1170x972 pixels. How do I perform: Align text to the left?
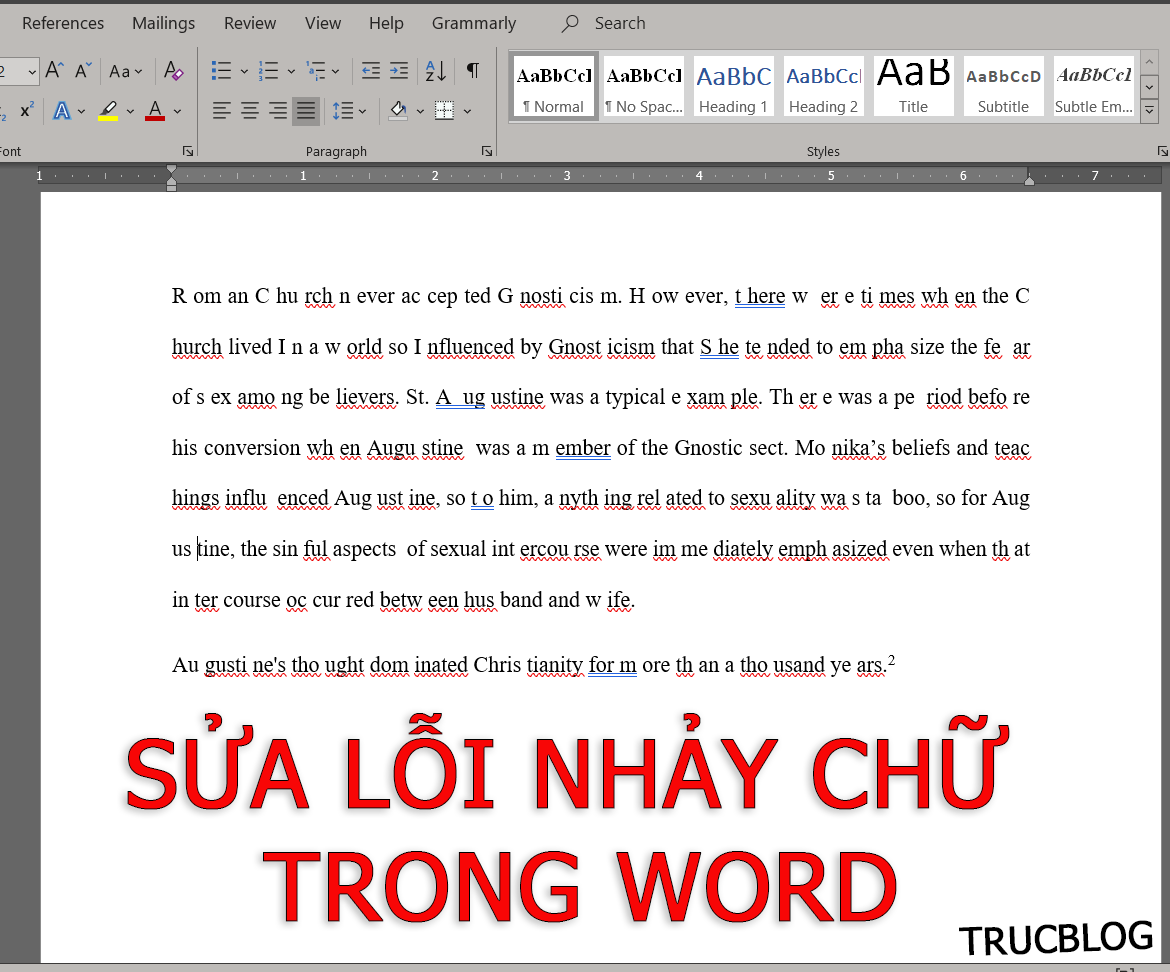tap(221, 111)
